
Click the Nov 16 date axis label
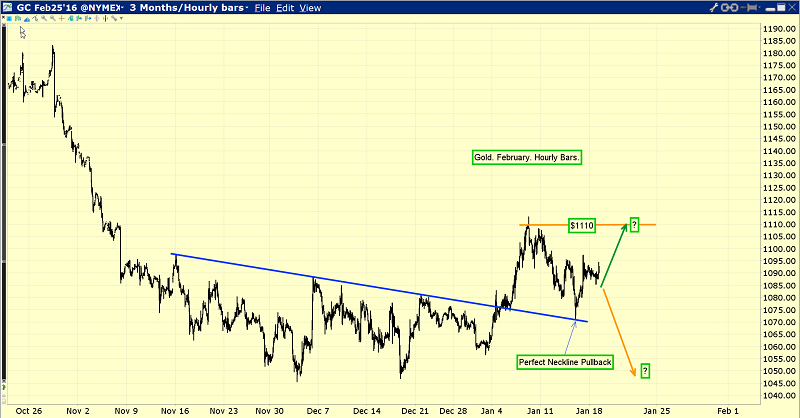click(175, 411)
